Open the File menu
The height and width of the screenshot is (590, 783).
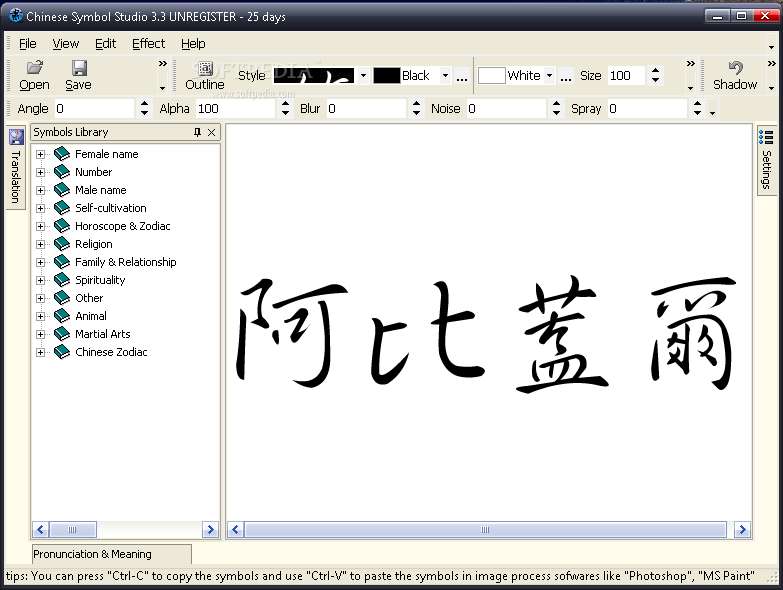[27, 44]
